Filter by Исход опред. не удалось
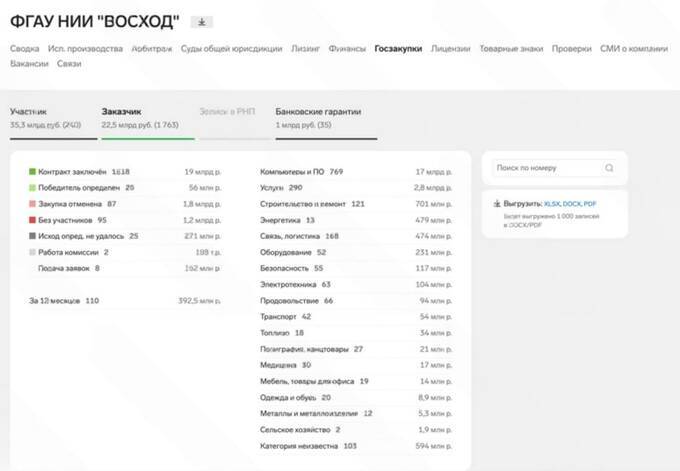 point(125,236)
